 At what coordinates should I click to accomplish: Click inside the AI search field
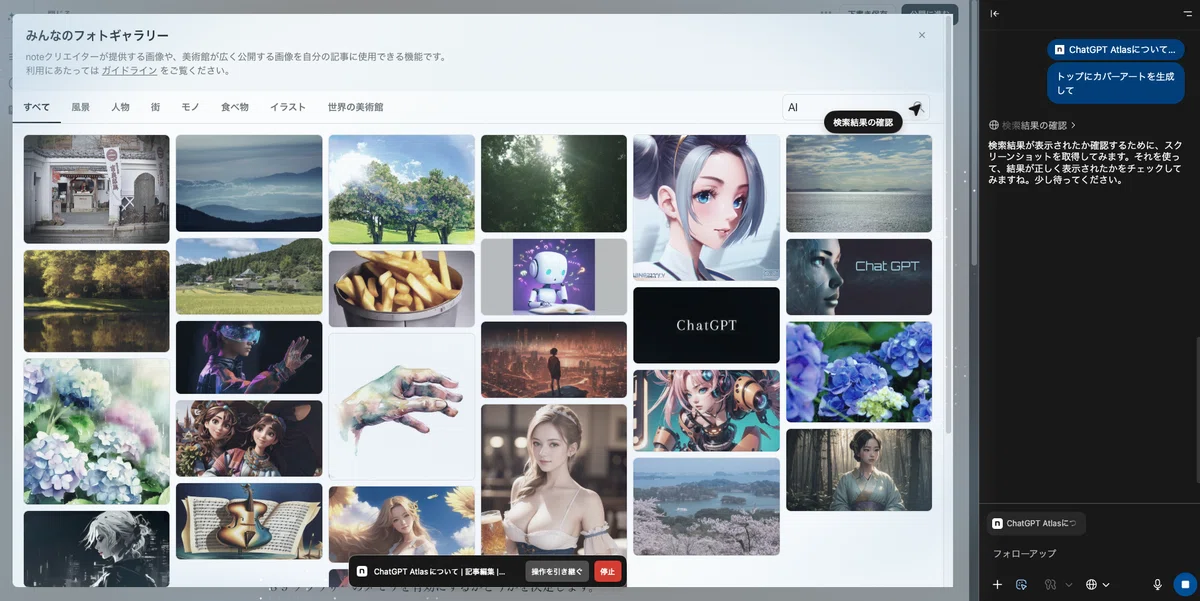tap(840, 106)
